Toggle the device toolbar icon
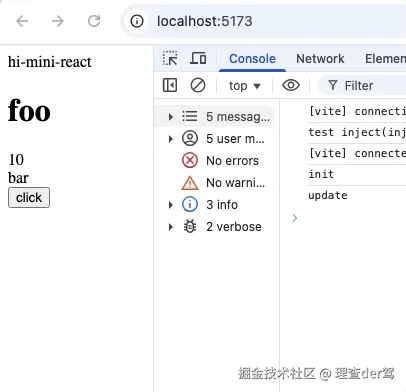 (198, 58)
